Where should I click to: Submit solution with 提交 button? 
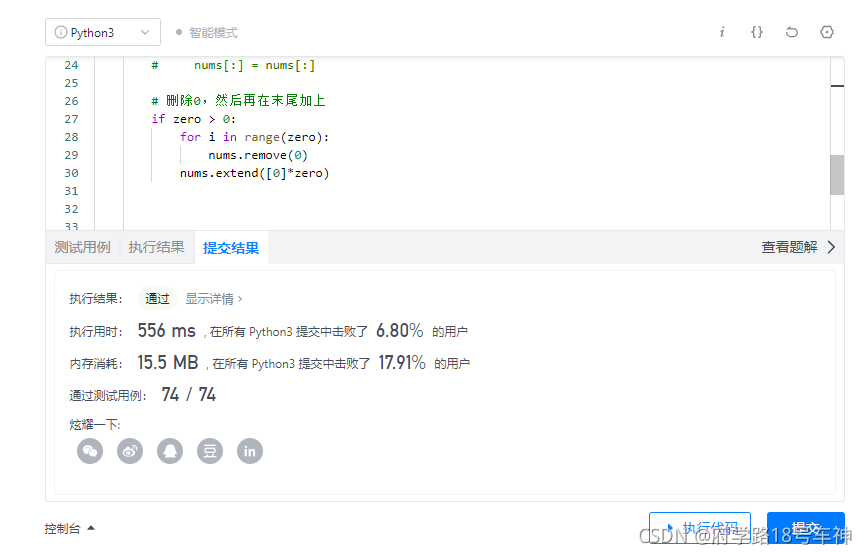click(806, 527)
